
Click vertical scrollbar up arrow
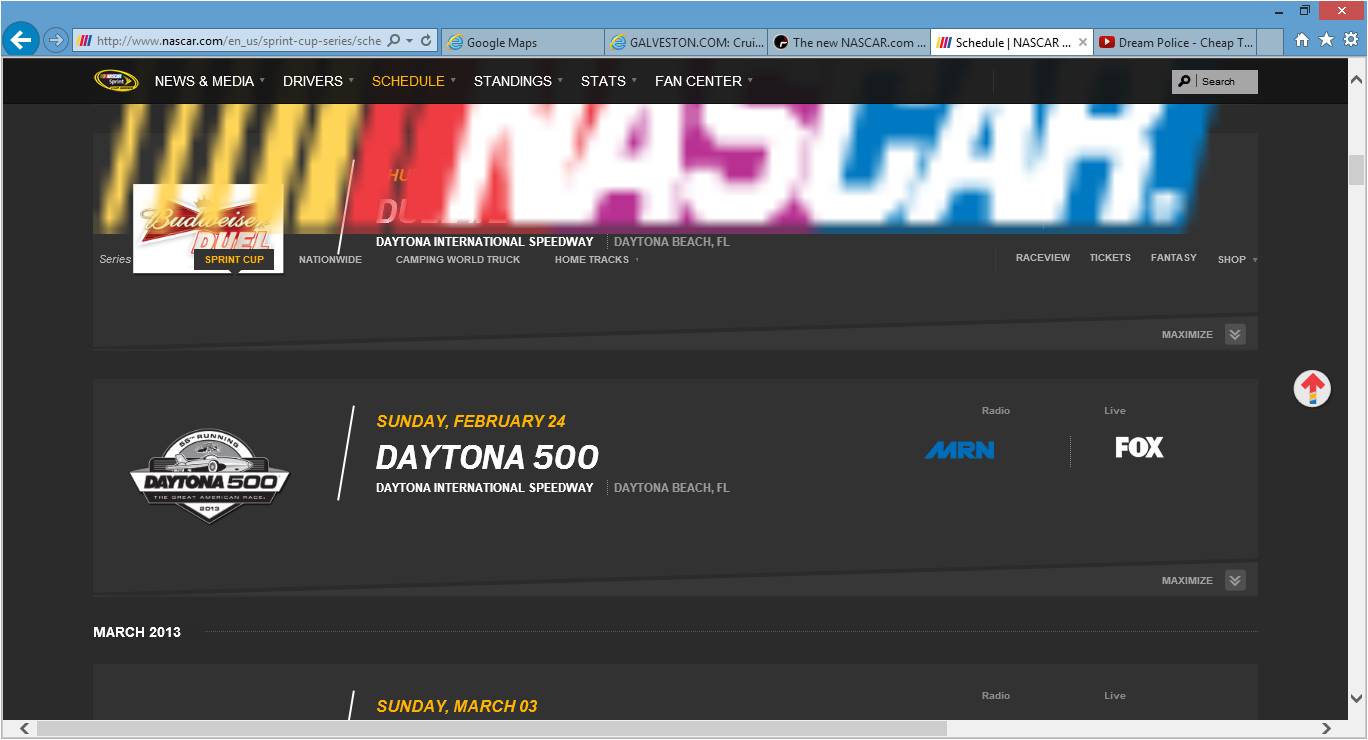point(1356,79)
